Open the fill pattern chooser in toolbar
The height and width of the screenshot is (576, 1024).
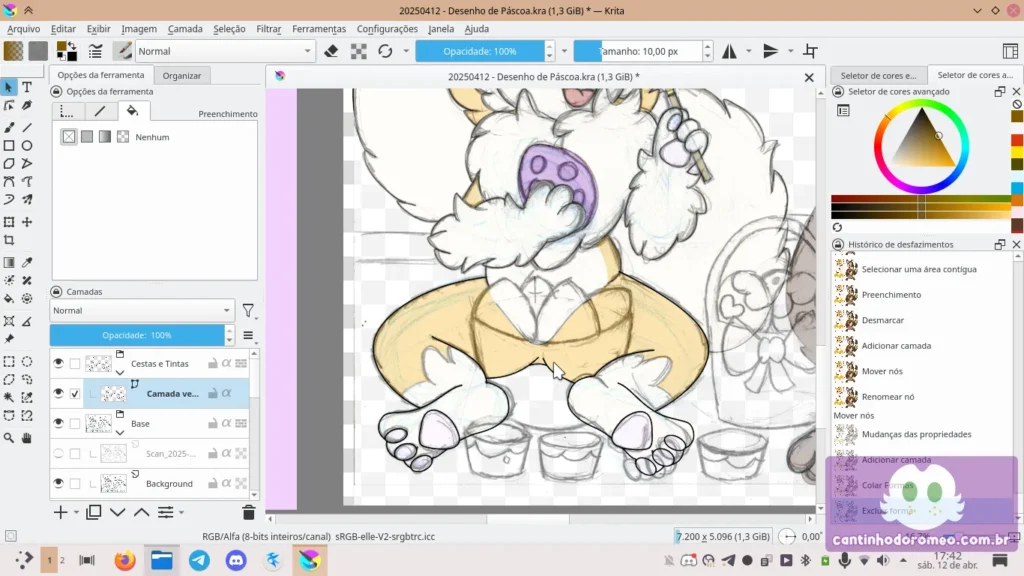(38, 51)
